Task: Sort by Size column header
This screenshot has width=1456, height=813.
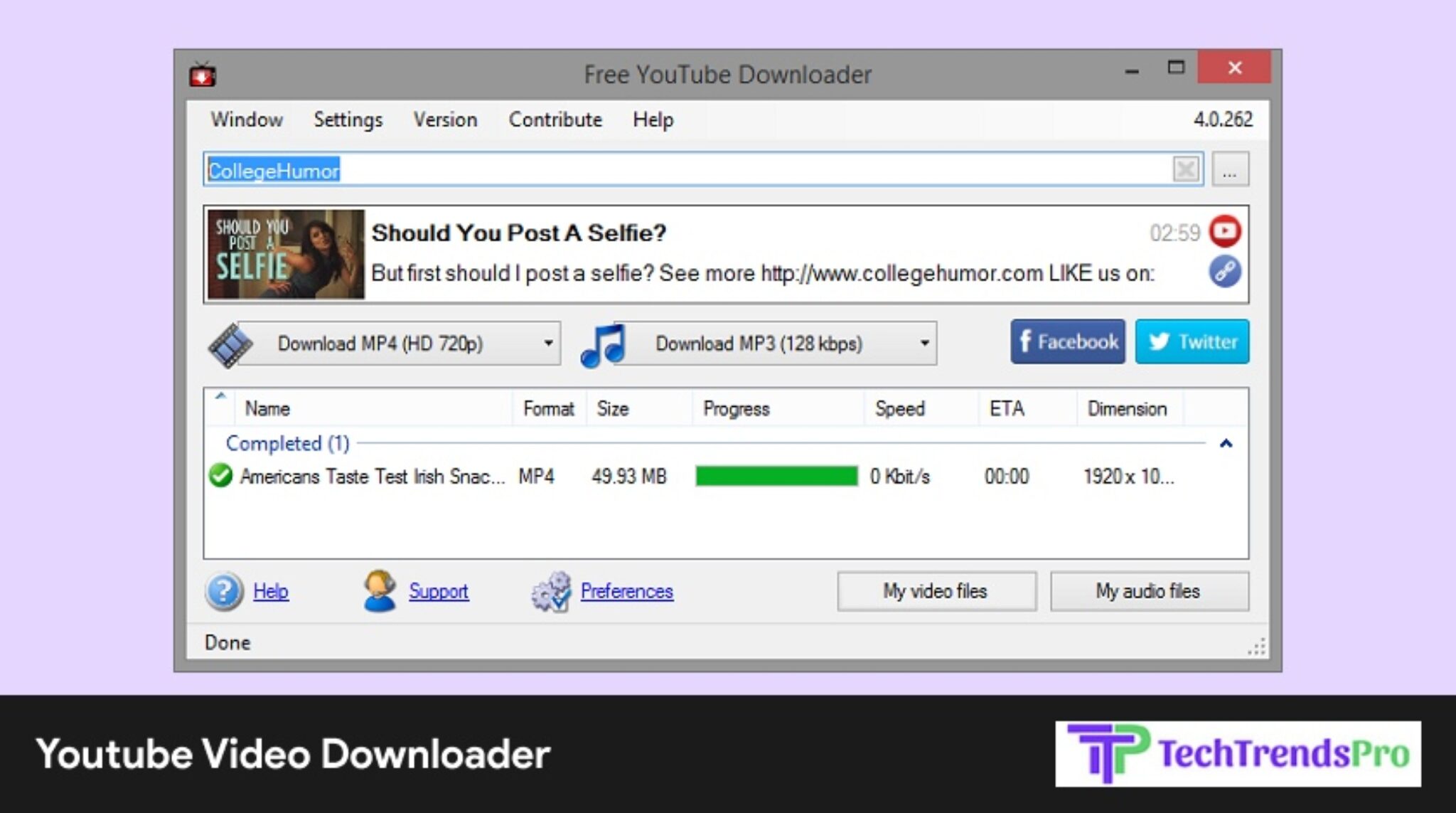Action: (639, 408)
